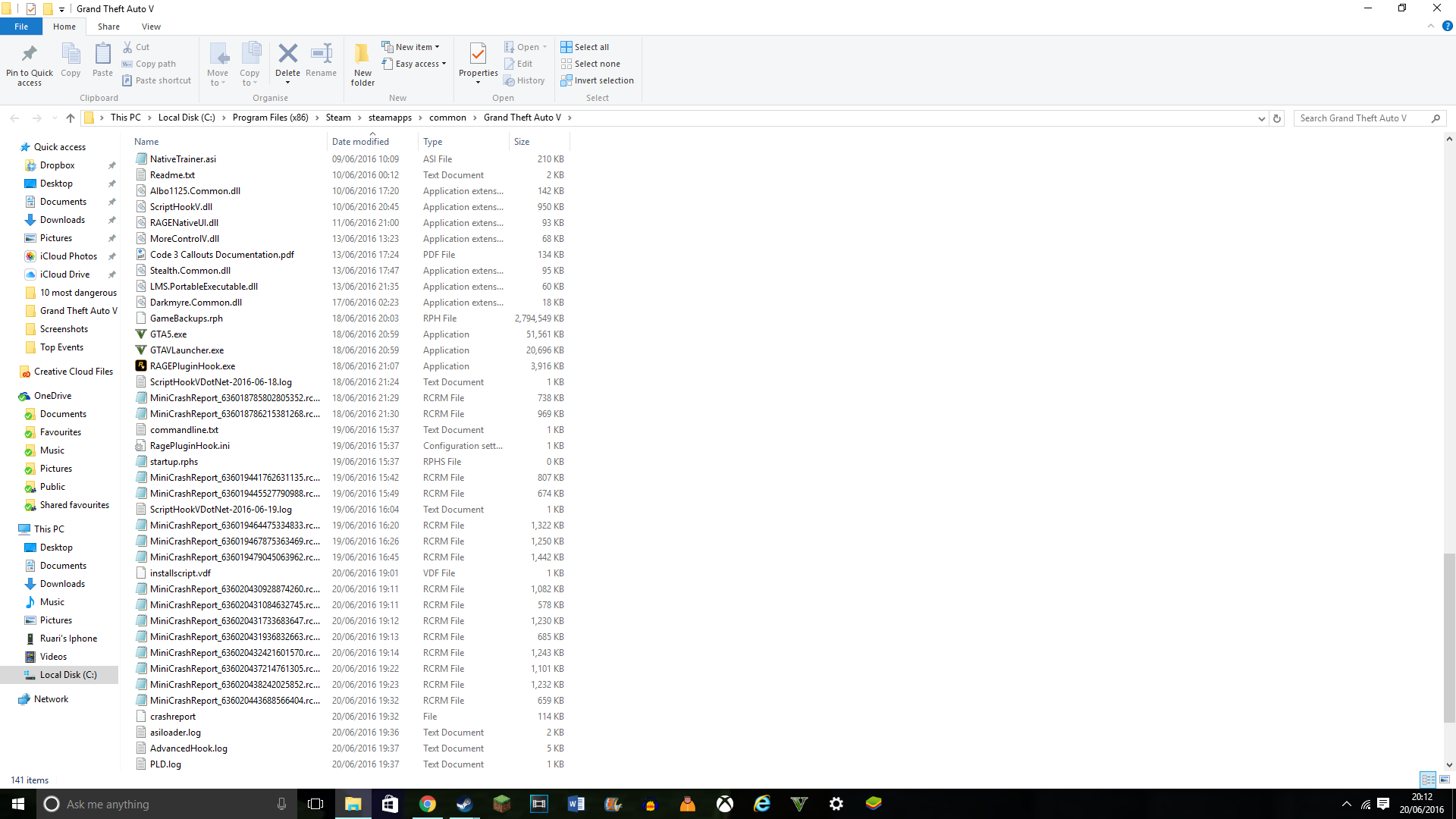Click the Up one level arrow

point(71,118)
